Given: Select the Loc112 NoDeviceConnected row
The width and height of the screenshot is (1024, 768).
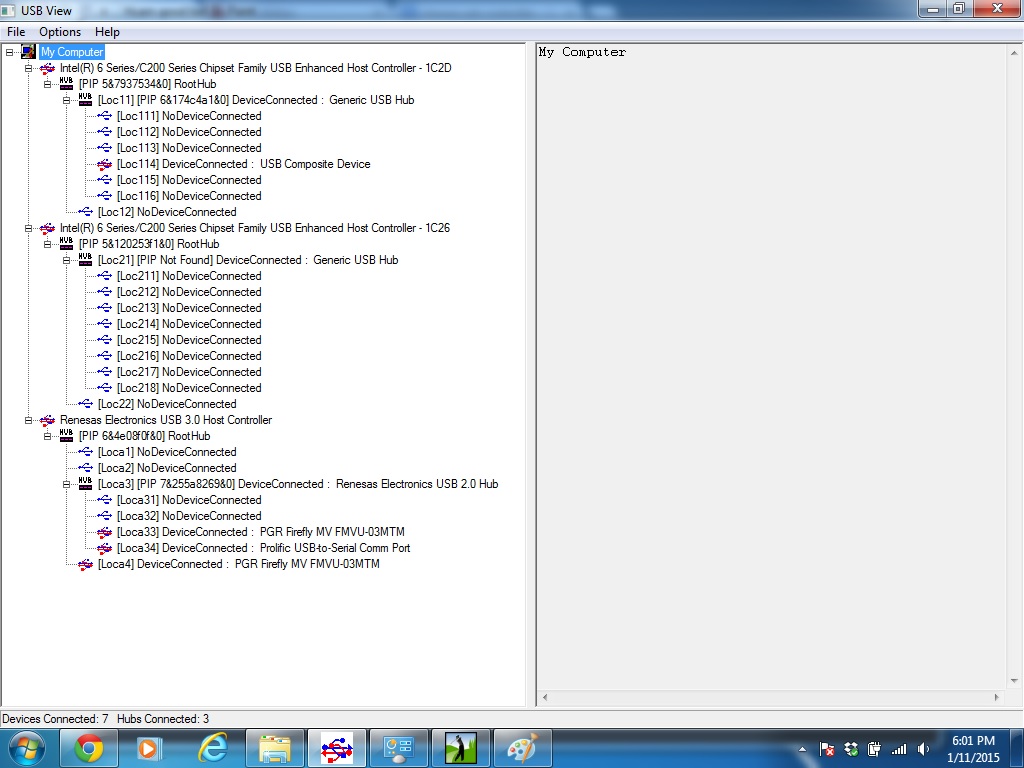Looking at the screenshot, I should [x=189, y=132].
